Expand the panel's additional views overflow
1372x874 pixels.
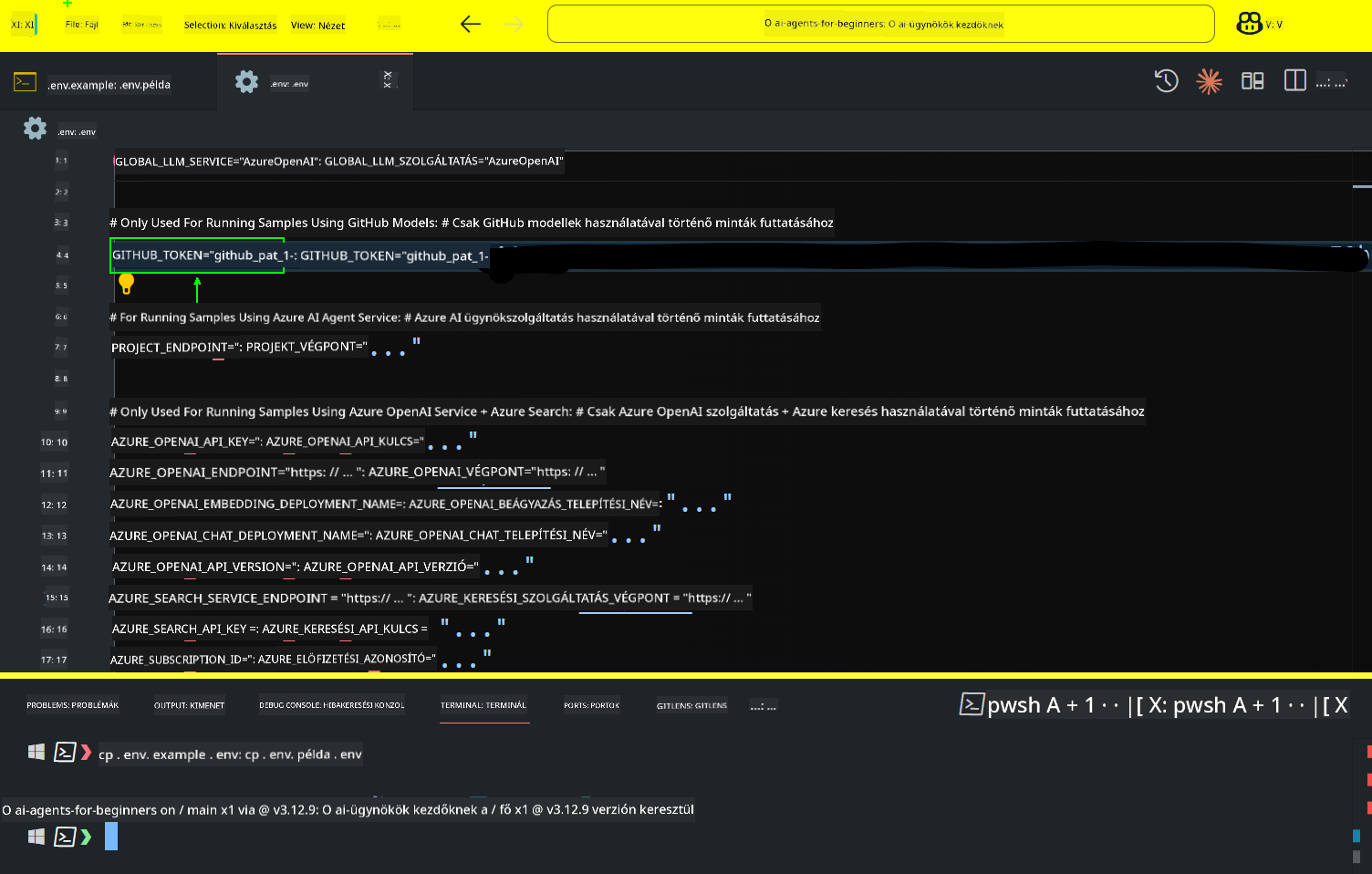[764, 705]
